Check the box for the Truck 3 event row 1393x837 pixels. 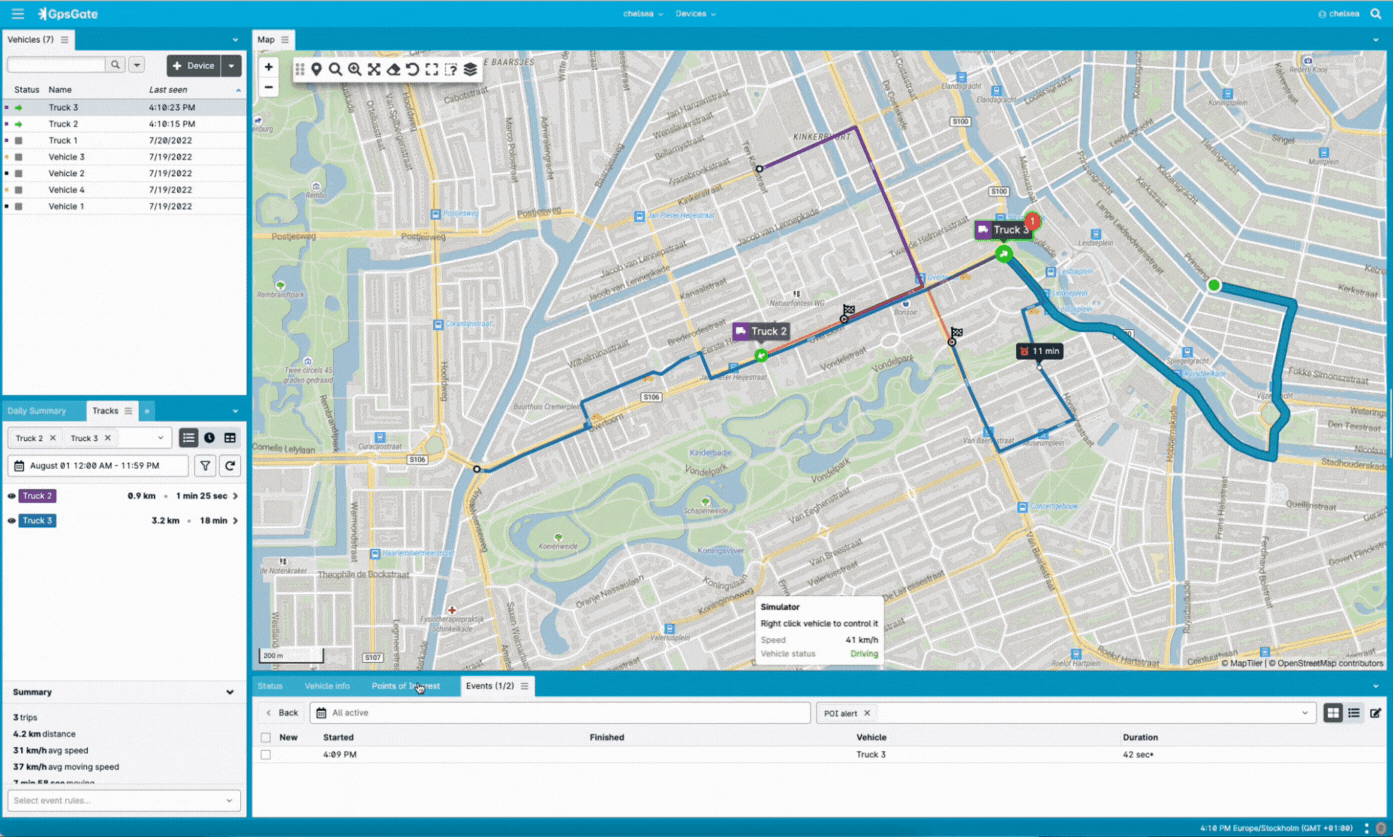(266, 755)
